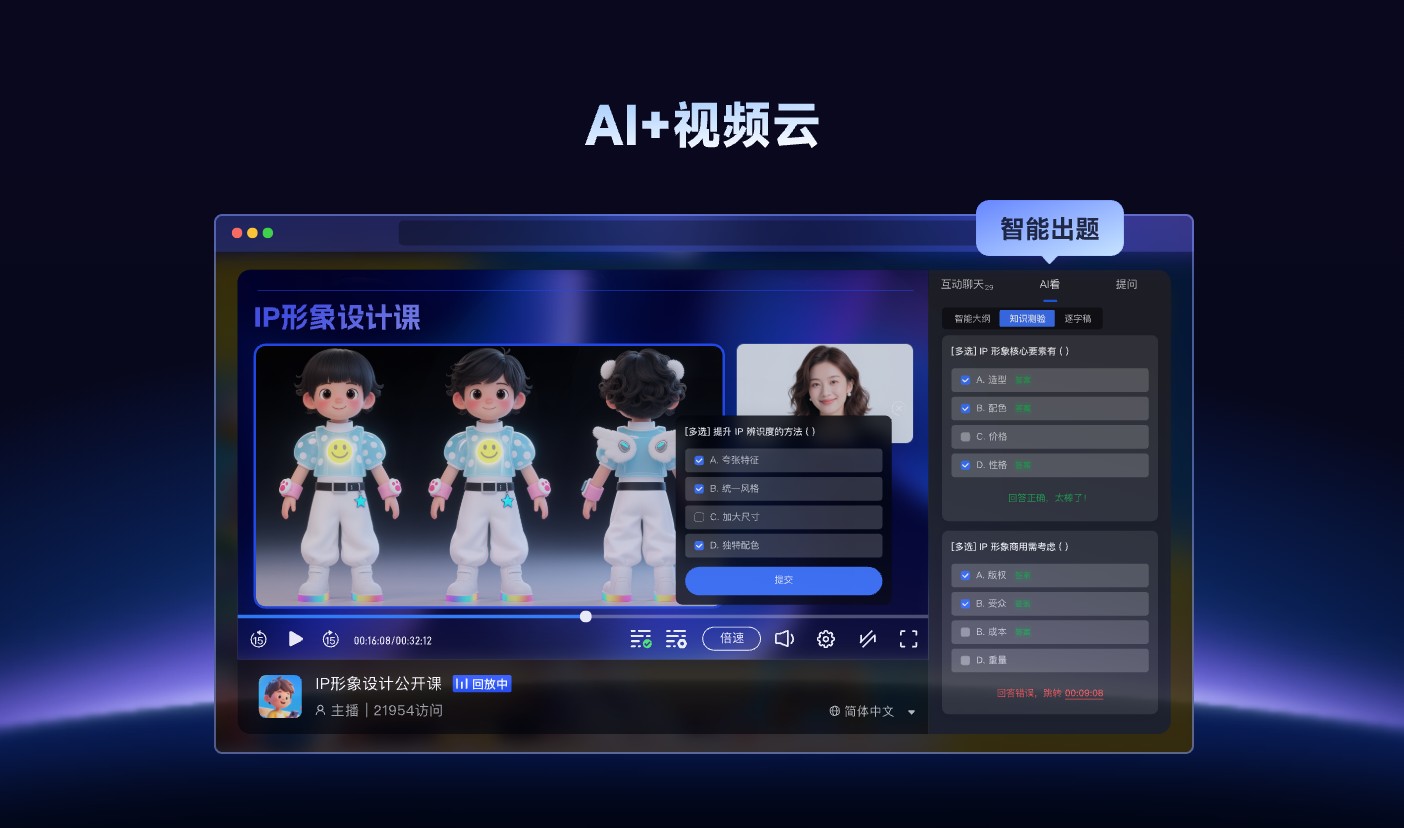Open the player settings gear
Screen dimensions: 1404x828
[826, 639]
